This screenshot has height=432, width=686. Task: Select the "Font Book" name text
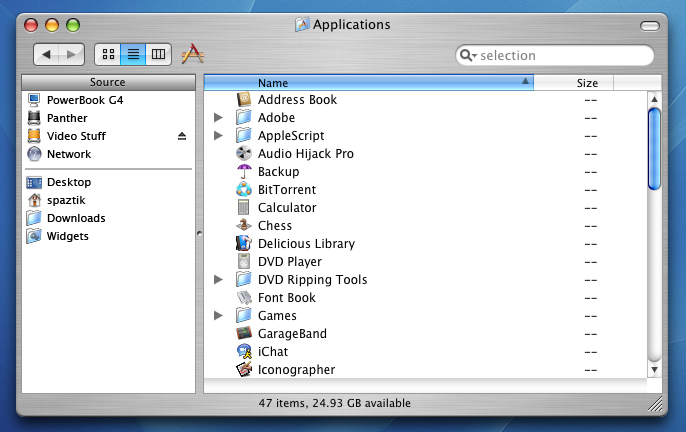point(287,298)
